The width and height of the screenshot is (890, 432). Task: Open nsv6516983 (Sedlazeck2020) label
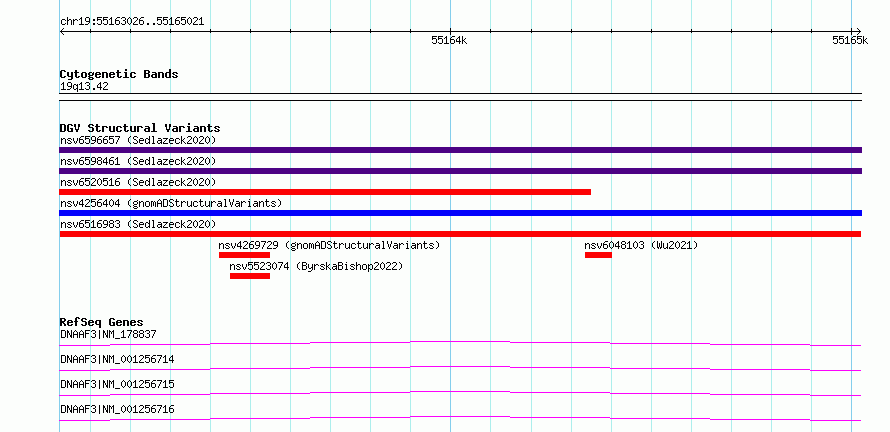(x=138, y=224)
